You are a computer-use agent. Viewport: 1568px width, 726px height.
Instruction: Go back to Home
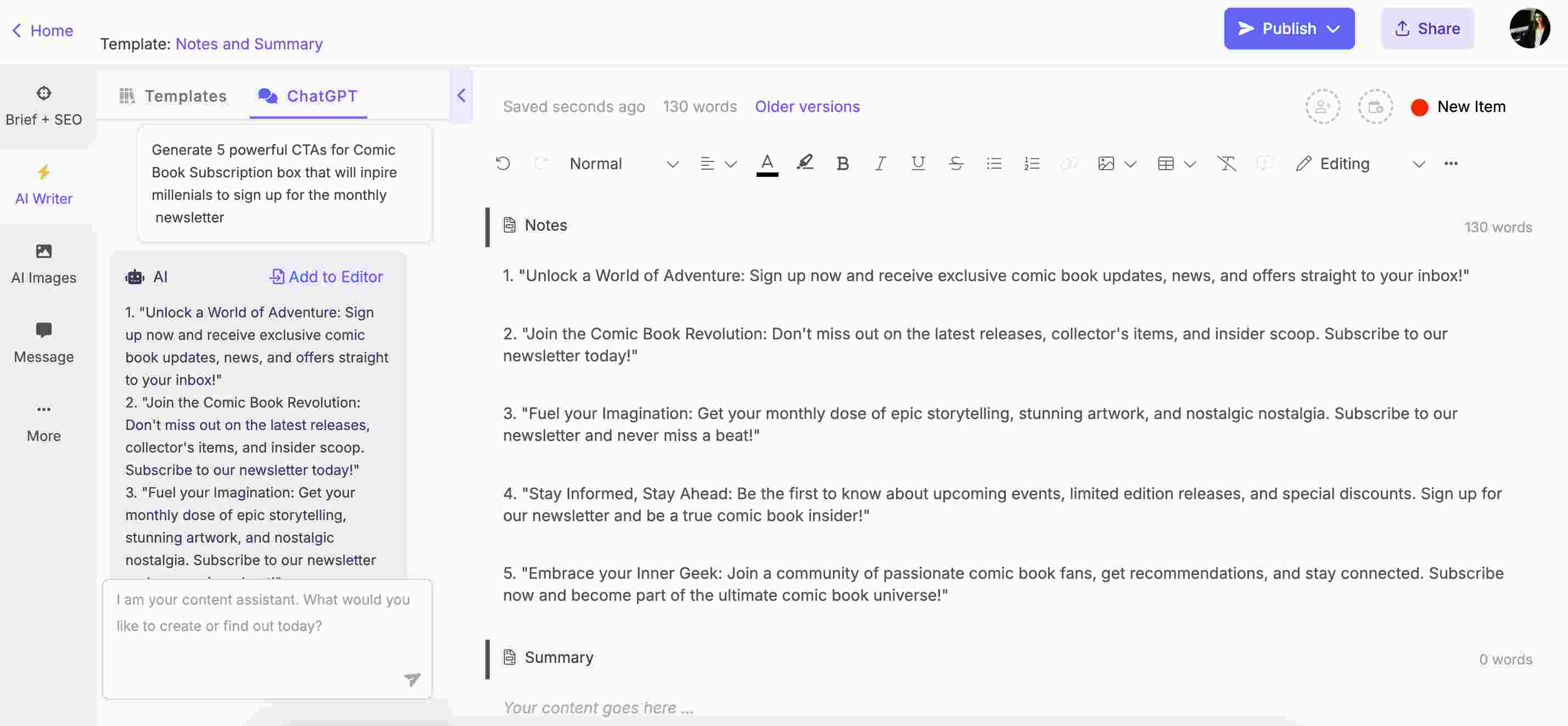pos(43,30)
